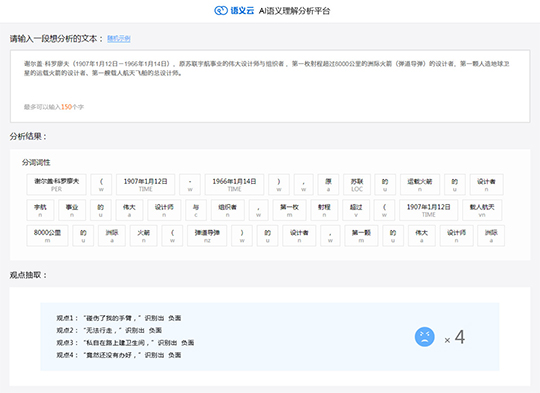Click the 火箭 token
The height and width of the screenshot is (393, 540).
144,236
